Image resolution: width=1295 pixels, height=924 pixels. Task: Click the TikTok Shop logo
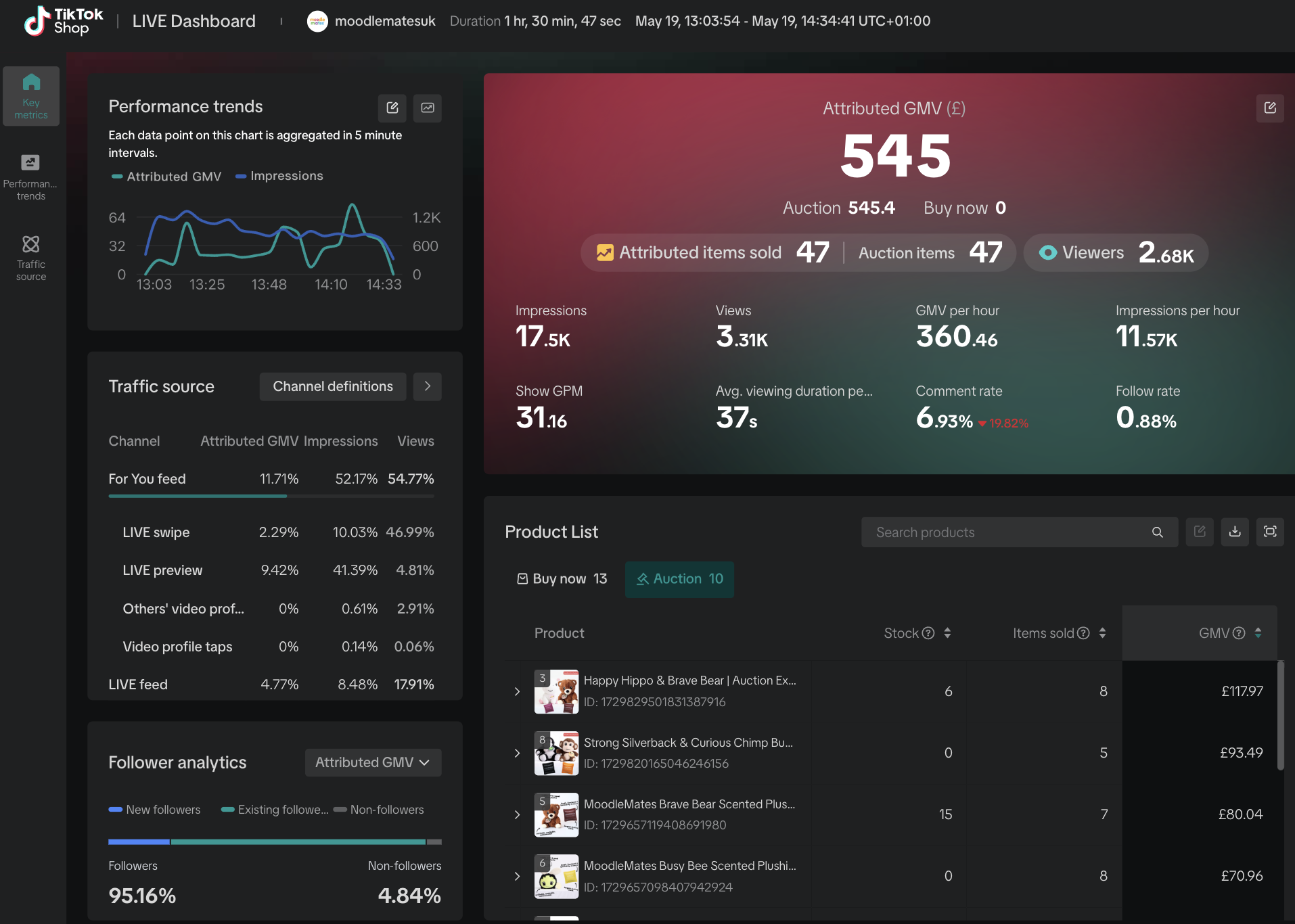coord(64,21)
